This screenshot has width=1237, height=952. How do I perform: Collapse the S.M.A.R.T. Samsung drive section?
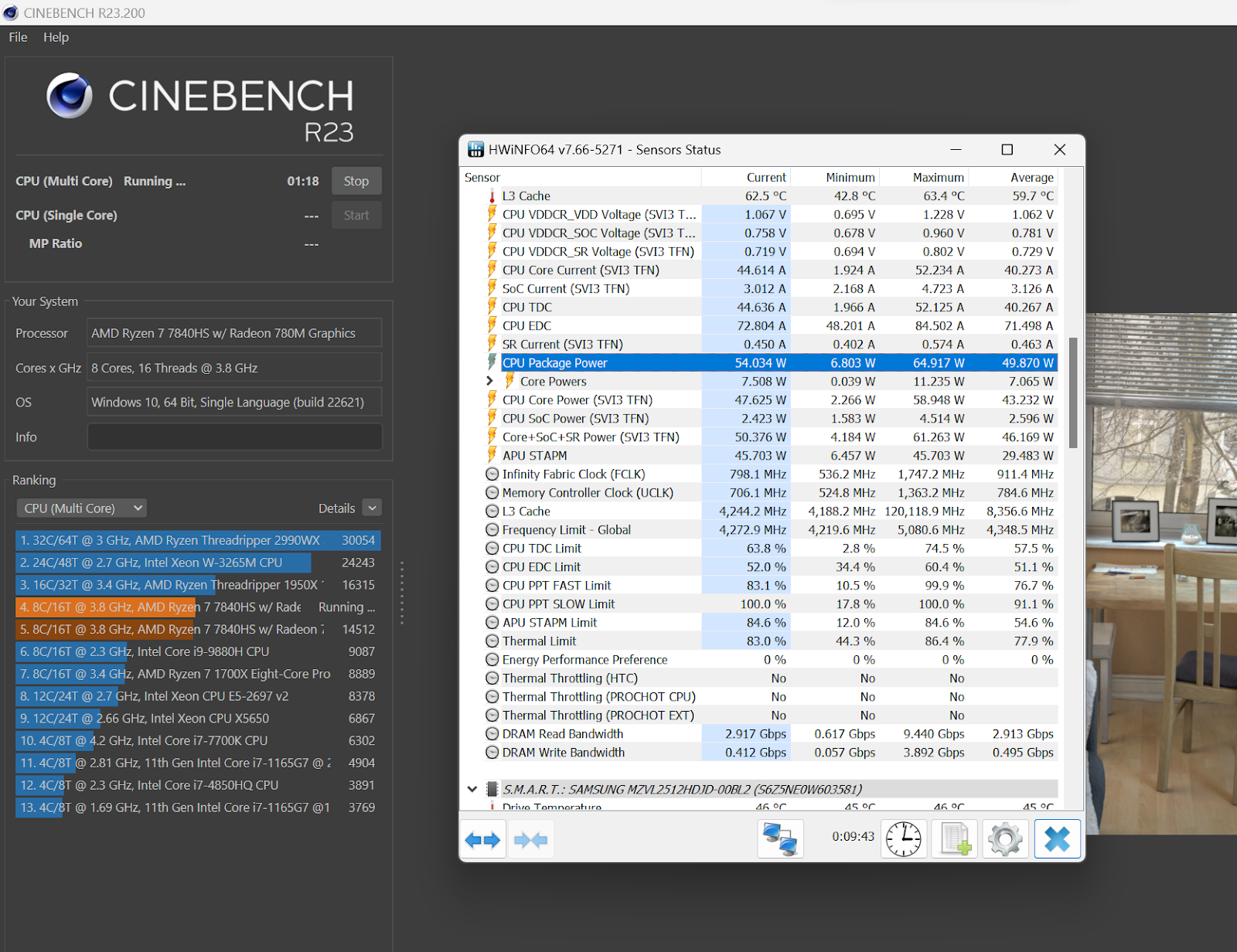pos(472,789)
